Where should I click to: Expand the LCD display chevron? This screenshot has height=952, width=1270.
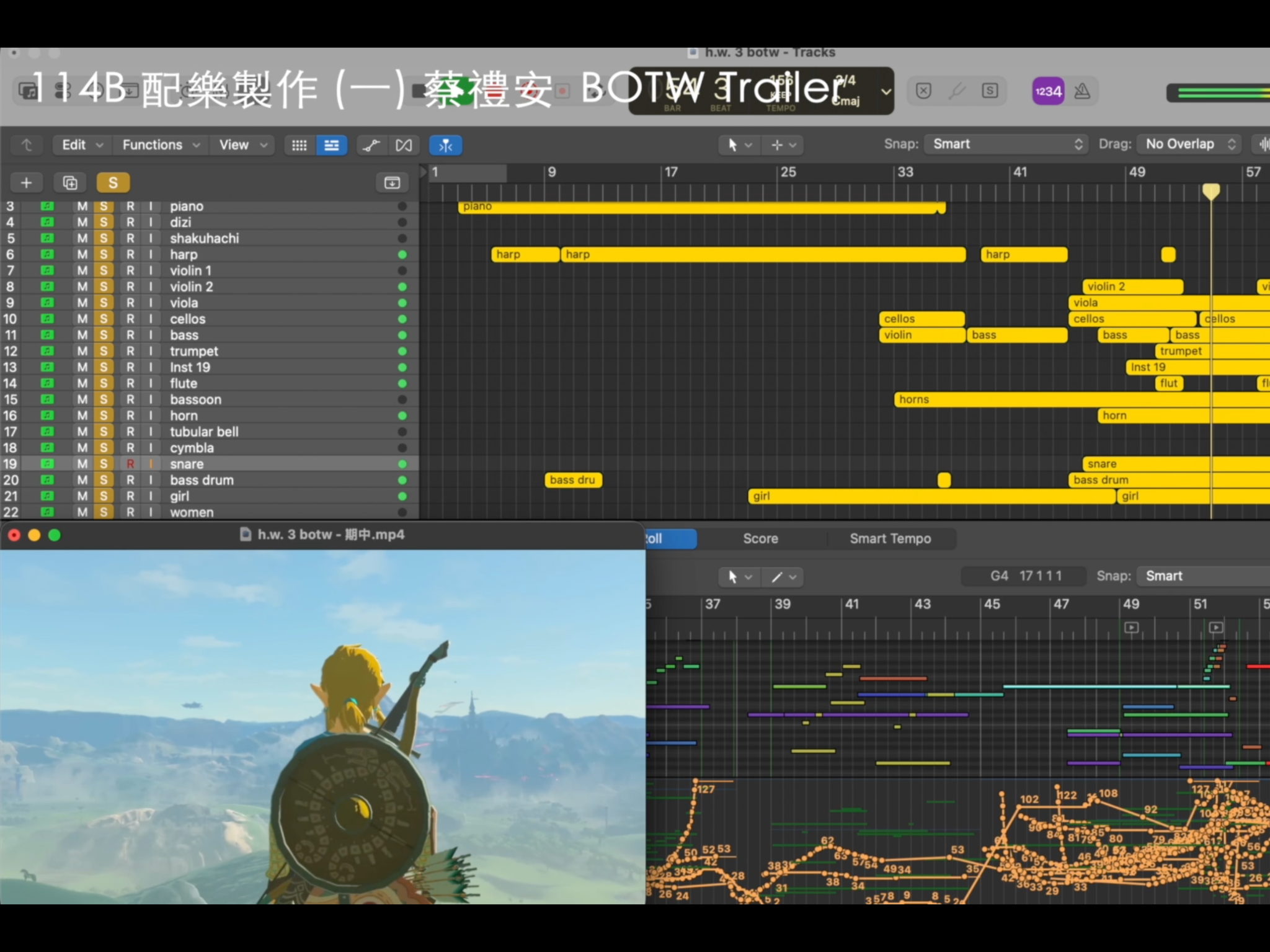886,91
